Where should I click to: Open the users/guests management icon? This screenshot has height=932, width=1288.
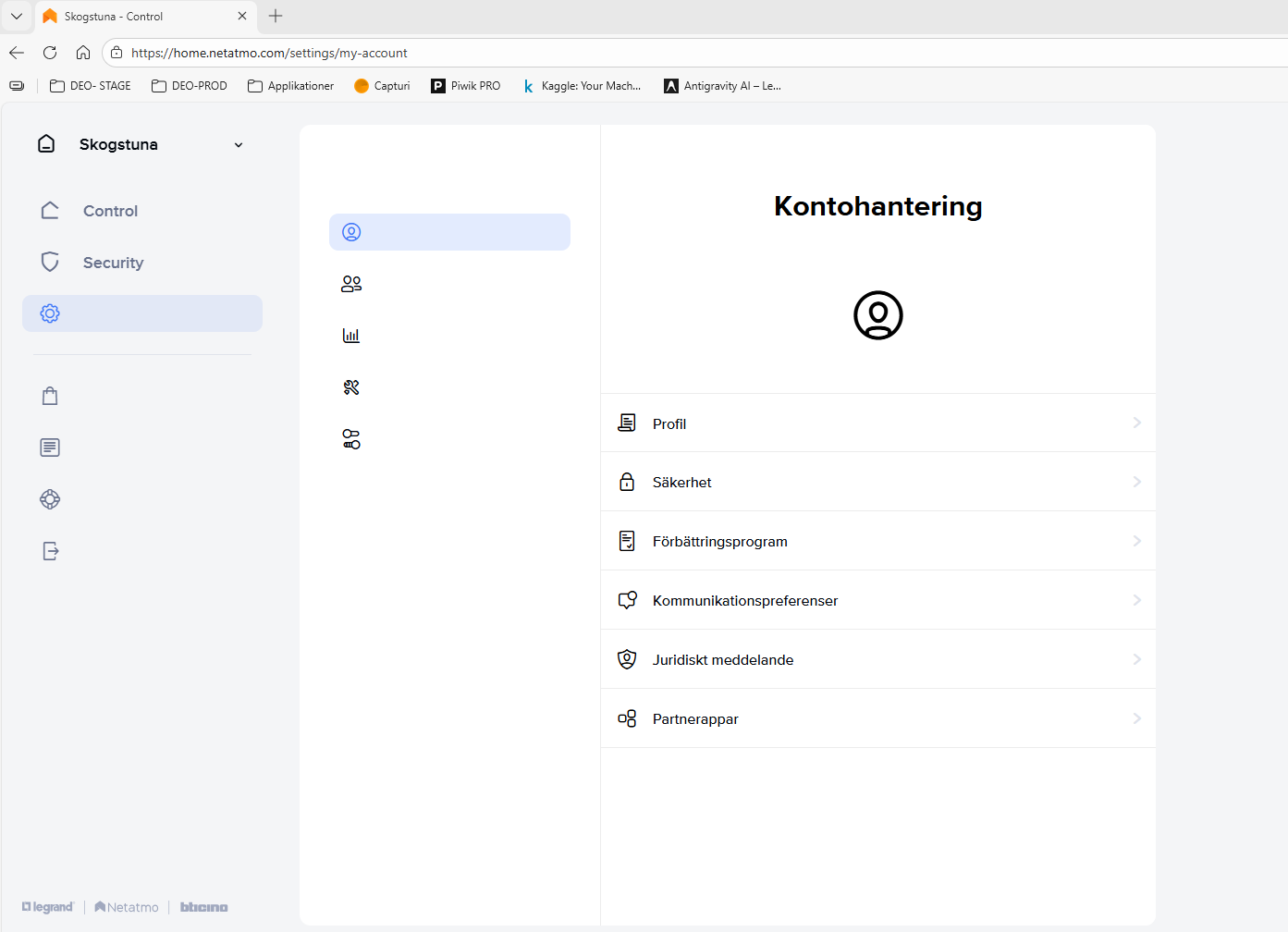tap(351, 284)
